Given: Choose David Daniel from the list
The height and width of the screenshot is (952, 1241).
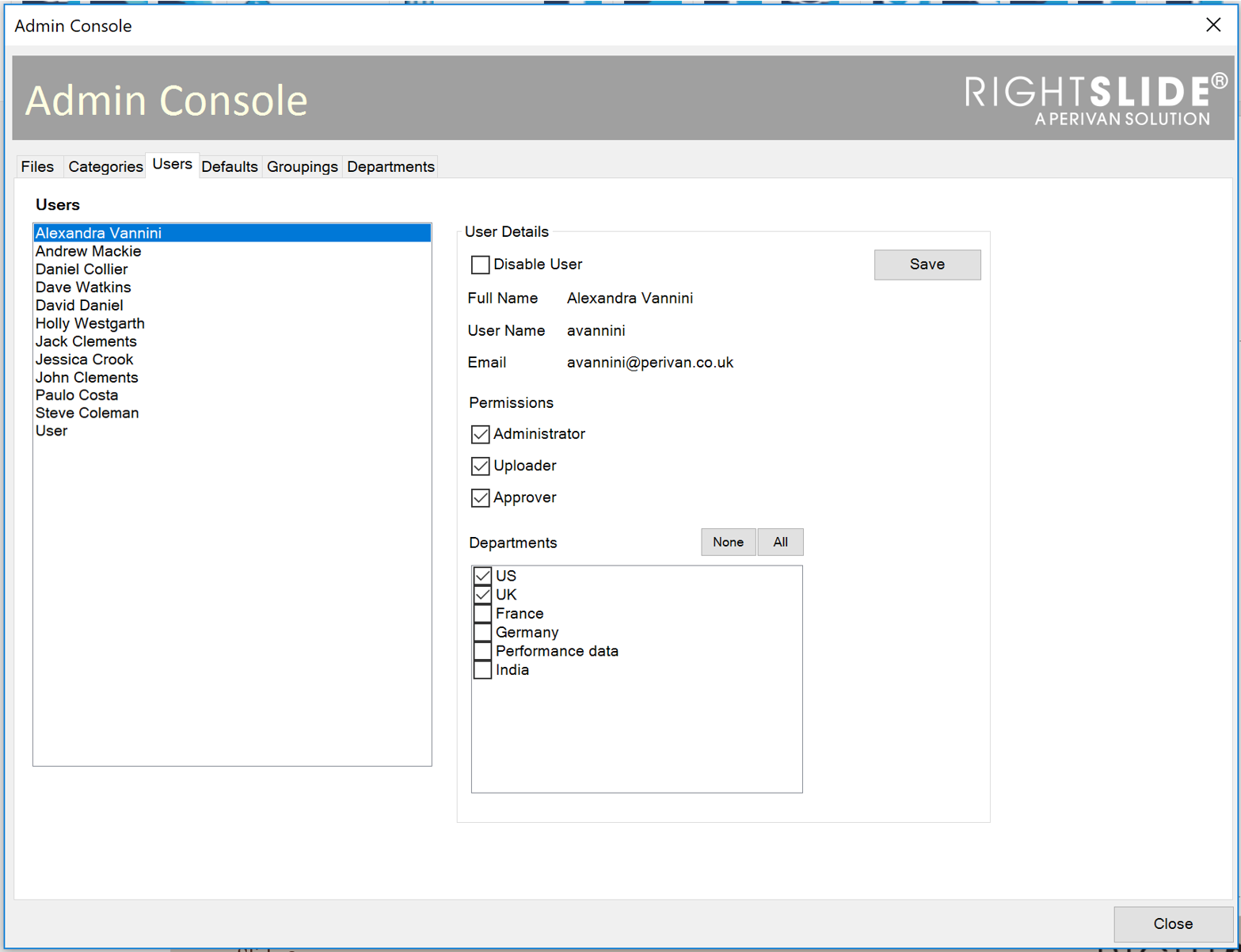Looking at the screenshot, I should coord(232,305).
